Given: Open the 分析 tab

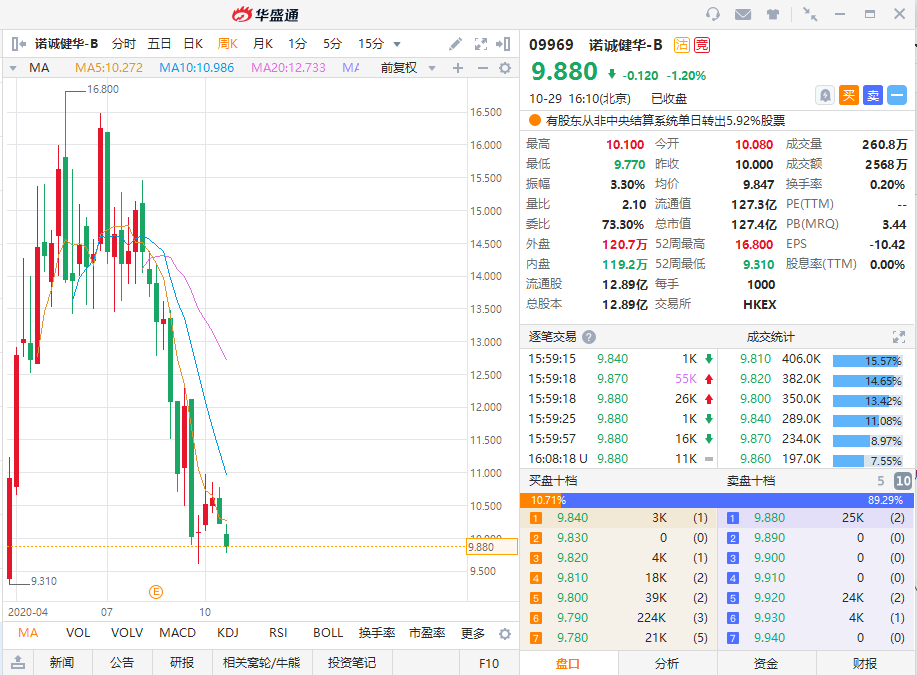Looking at the screenshot, I should 667,663.
